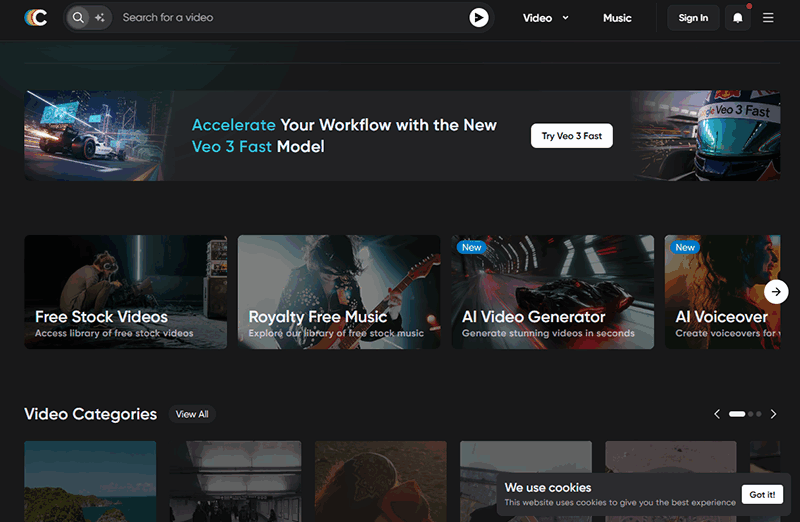Screen dimensions: 800x522
Task: Dismiss cookies with Got it! button
Action: click(x=762, y=494)
